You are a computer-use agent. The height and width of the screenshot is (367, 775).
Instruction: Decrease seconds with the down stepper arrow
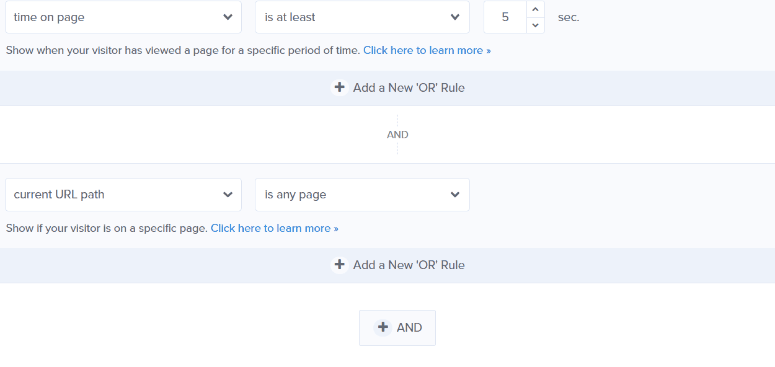pos(535,25)
